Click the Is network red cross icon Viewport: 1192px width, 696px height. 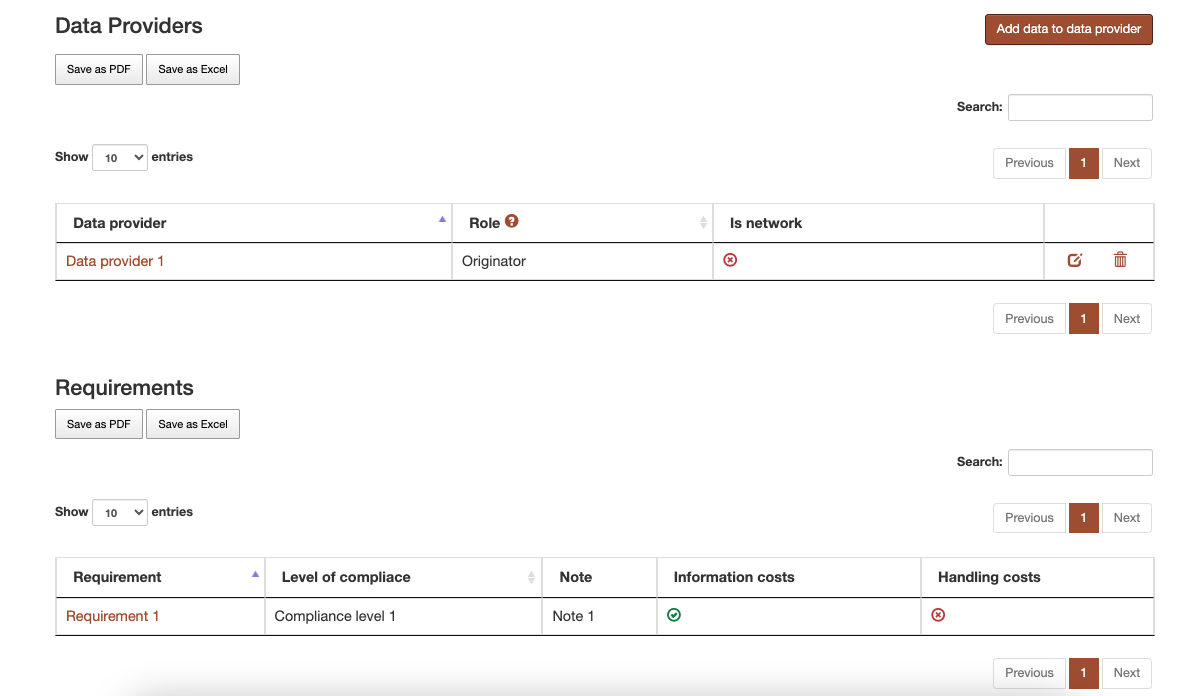point(730,260)
